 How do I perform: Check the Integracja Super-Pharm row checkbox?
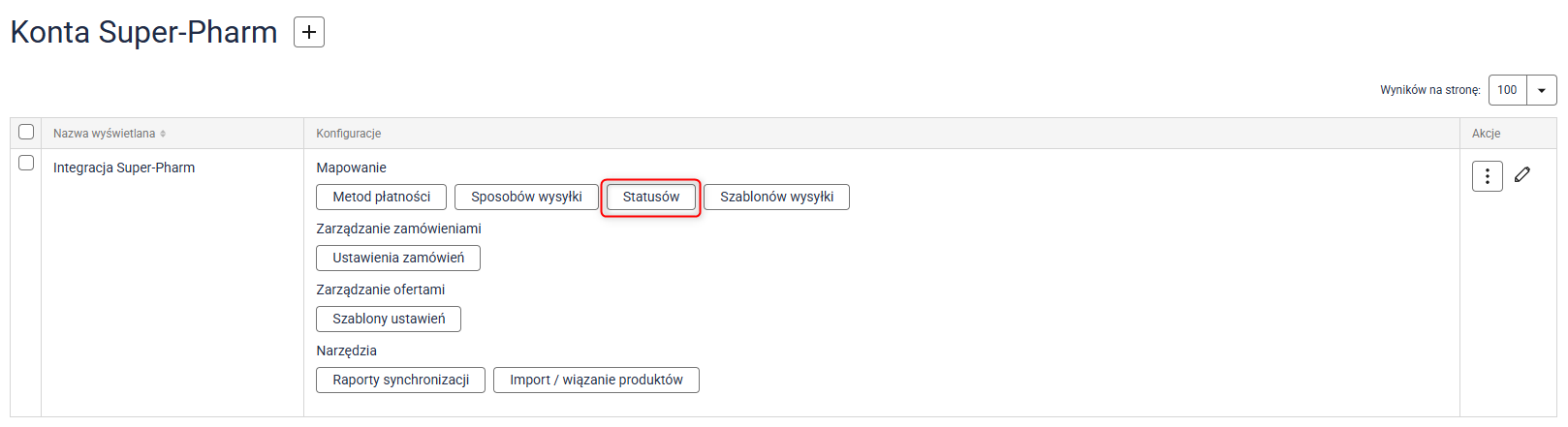26,163
